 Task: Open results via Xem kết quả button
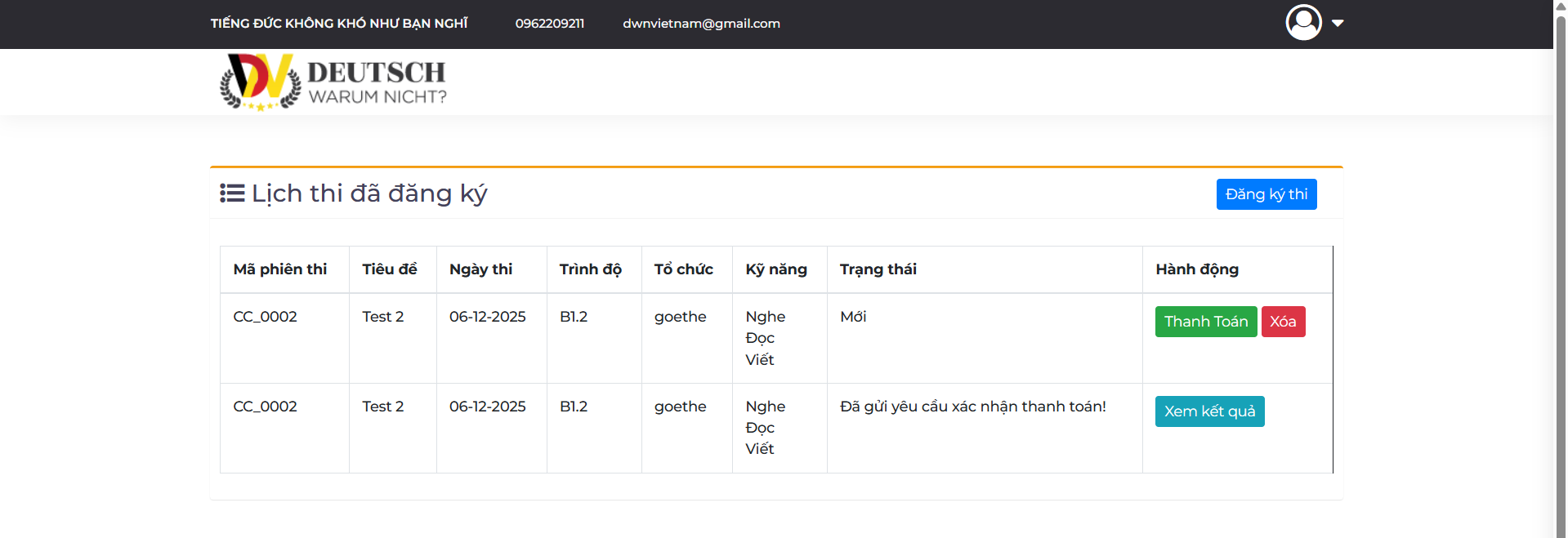tap(1209, 411)
